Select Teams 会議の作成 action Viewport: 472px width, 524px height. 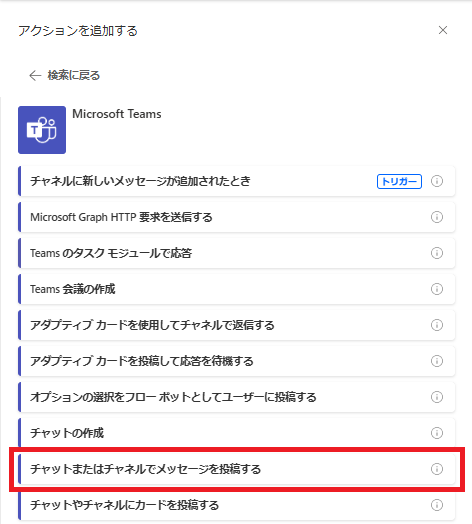click(237, 289)
